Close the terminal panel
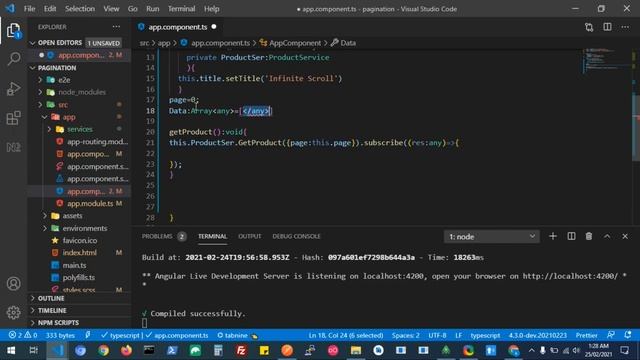Screen dimensions: 640x360 pyautogui.click(x=625, y=236)
